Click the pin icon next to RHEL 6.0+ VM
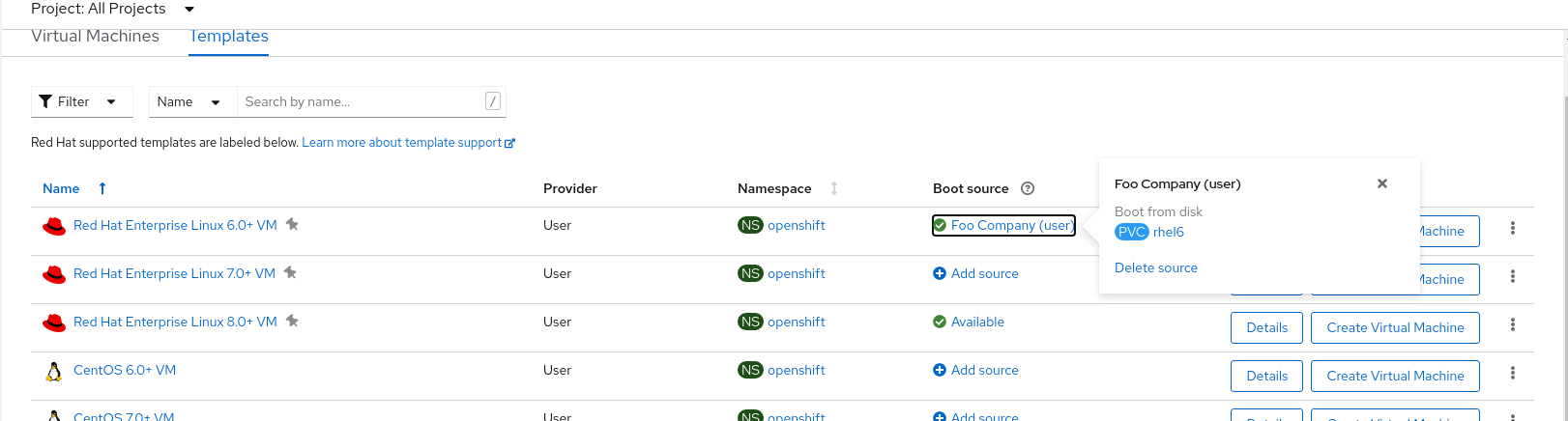This screenshot has width=1568, height=421. click(292, 224)
